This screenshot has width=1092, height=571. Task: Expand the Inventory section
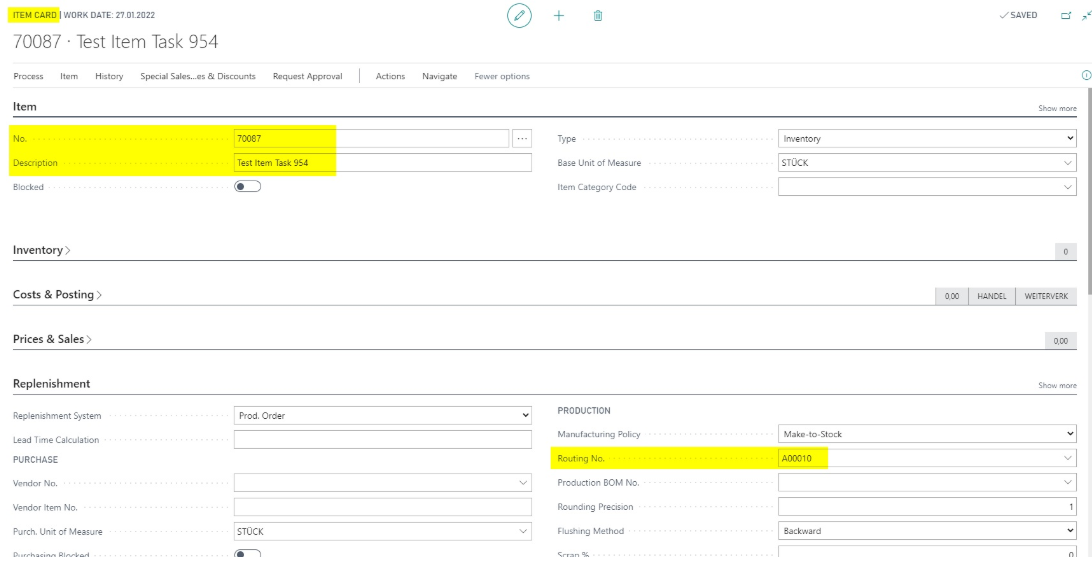tap(42, 250)
